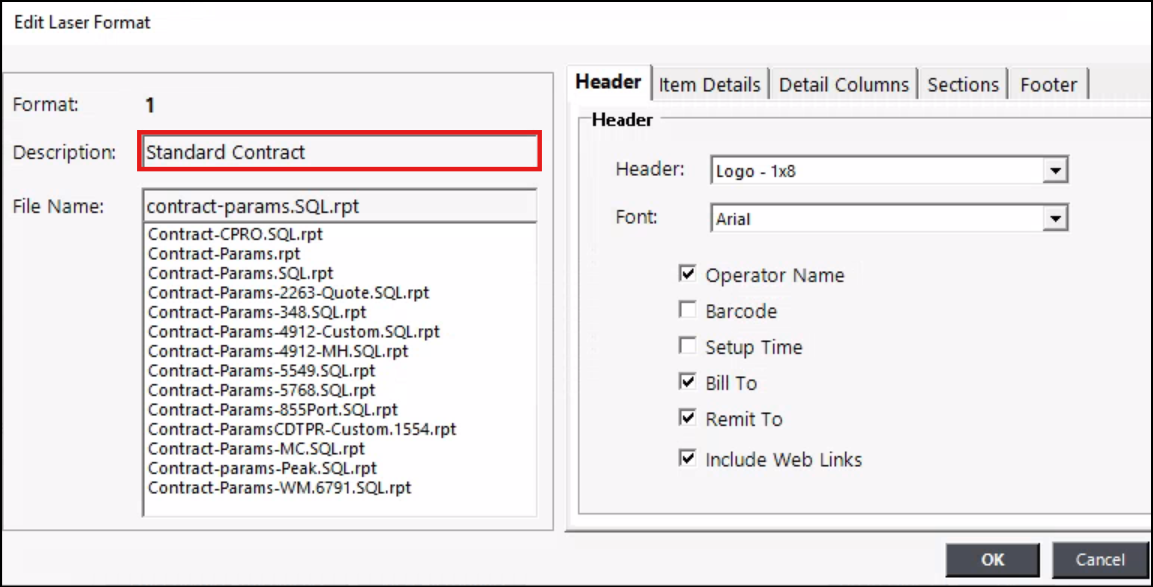Image resolution: width=1153 pixels, height=587 pixels.
Task: Cancel the Edit Laser Format dialog
Action: 1100,560
